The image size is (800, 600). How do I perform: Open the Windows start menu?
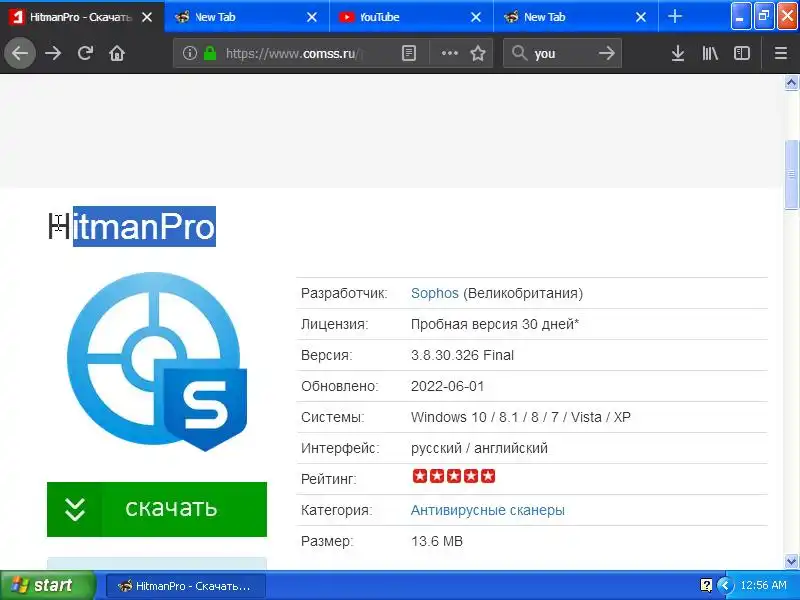click(47, 585)
